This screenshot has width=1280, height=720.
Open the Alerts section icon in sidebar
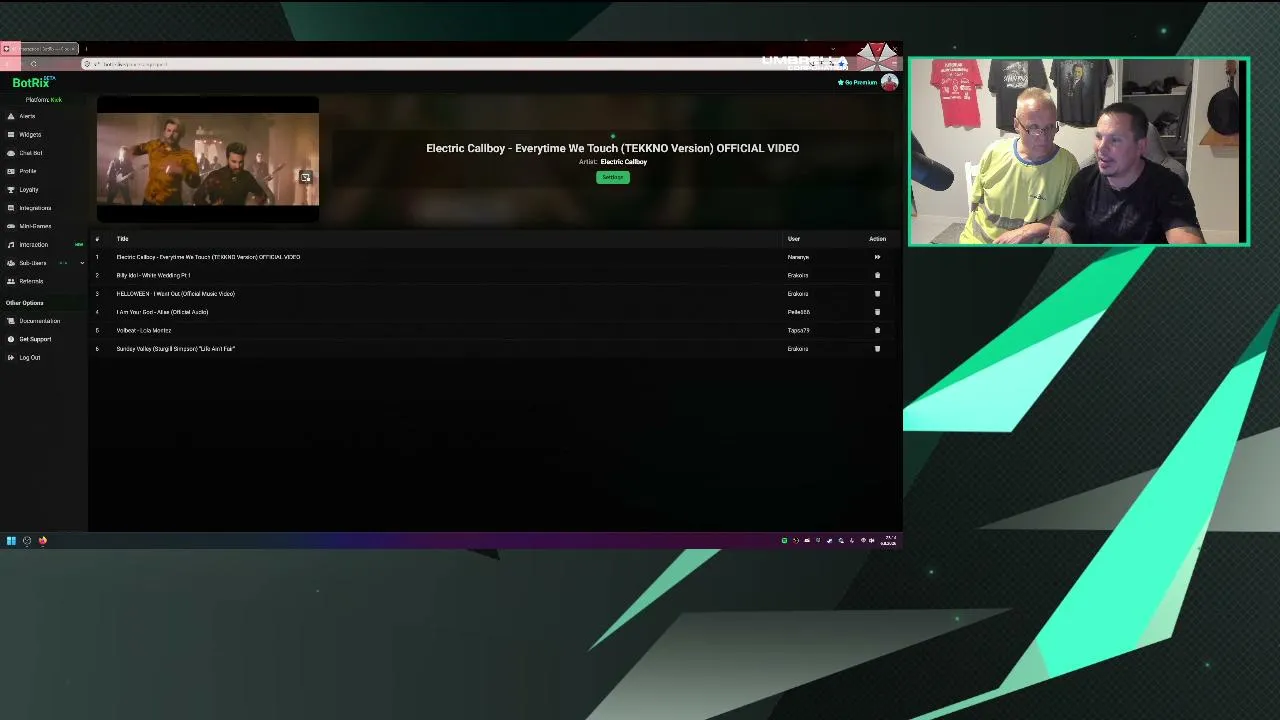point(11,116)
